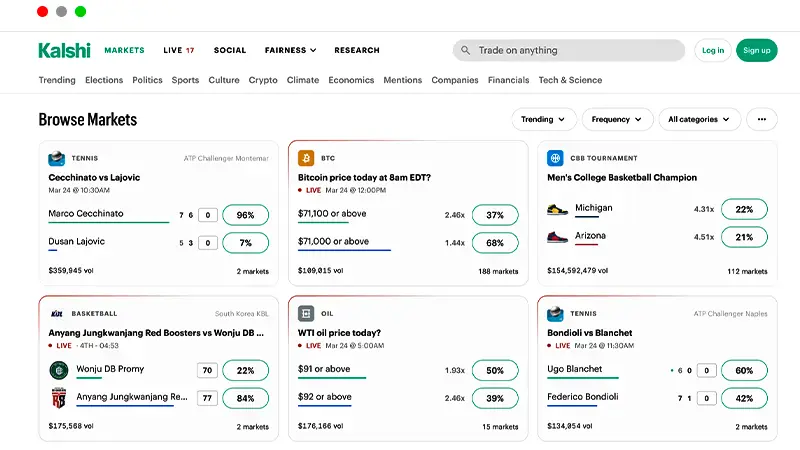The image size is (800, 450).
Task: Open Anyang Jungkwanjang Red Boosters vs Wonju market
Action: pos(156,333)
